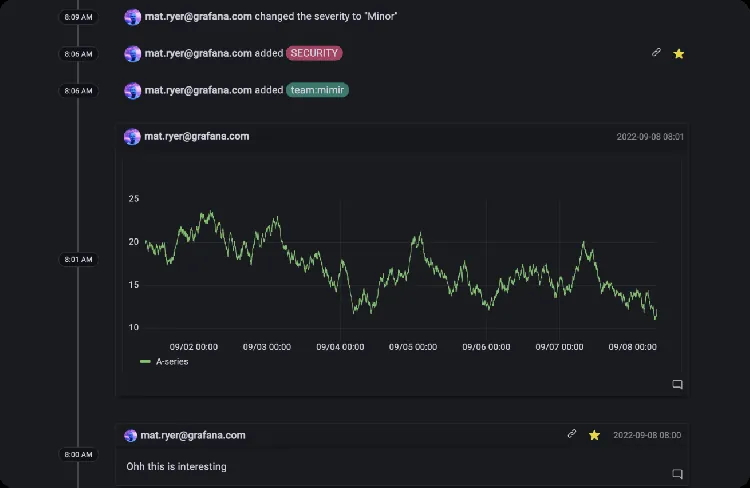Click the y-axis value 25
The height and width of the screenshot is (488, 750).
pyautogui.click(x=134, y=199)
